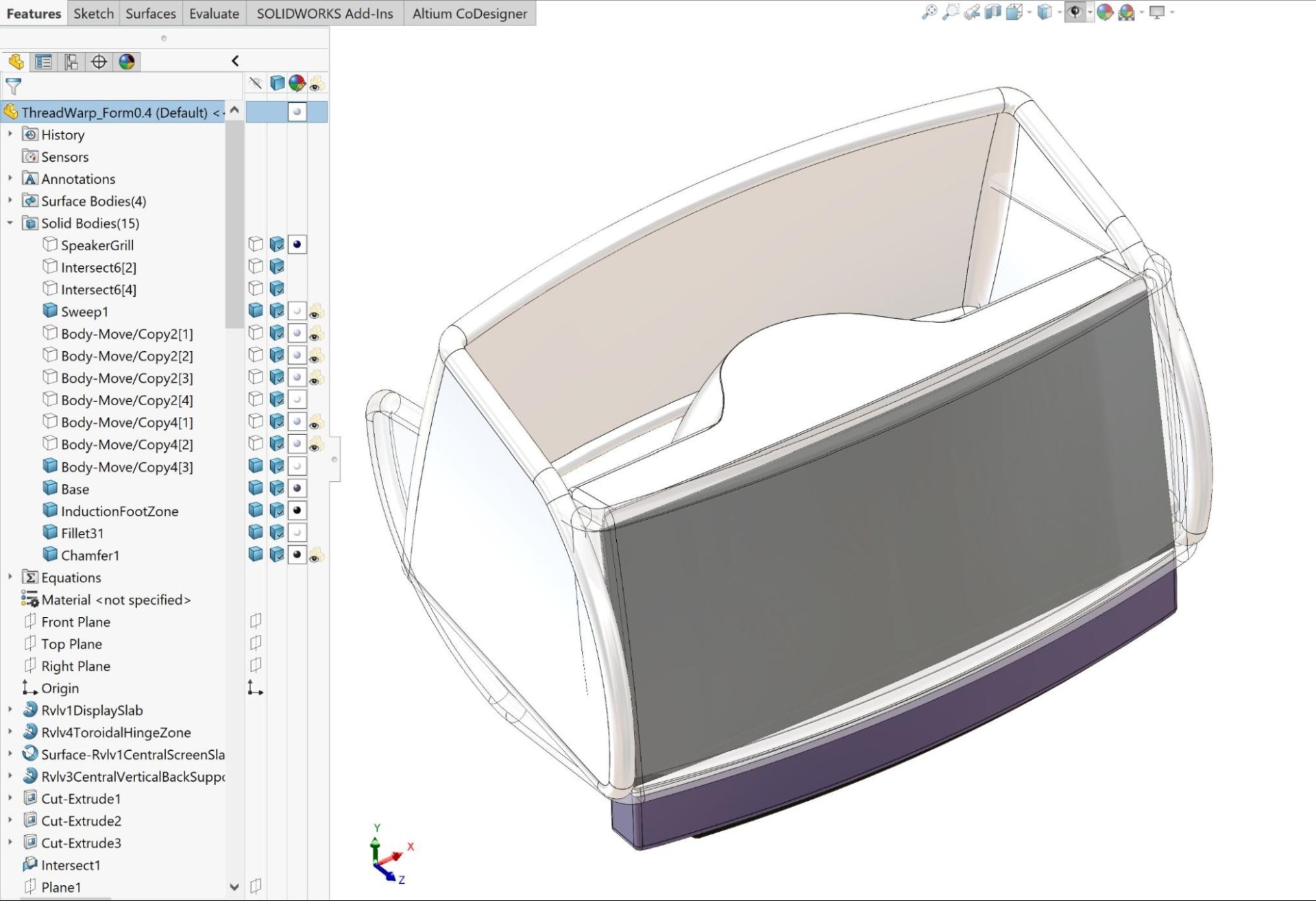This screenshot has width=1316, height=901.
Task: Collapse the FeatureManager pane with chevron
Action: (x=235, y=60)
